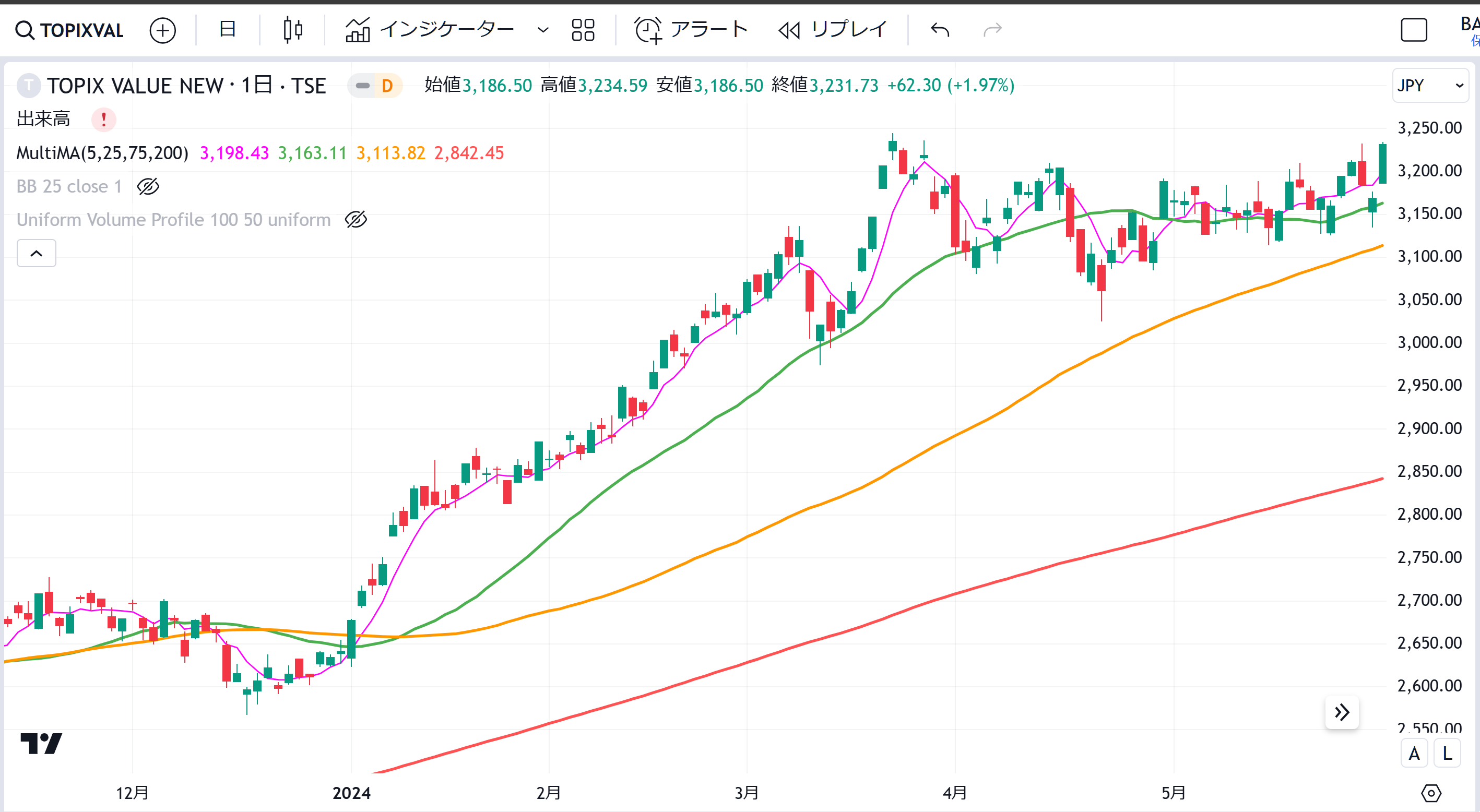
Task: Click the 出来高 volume error warning icon
Action: (103, 120)
